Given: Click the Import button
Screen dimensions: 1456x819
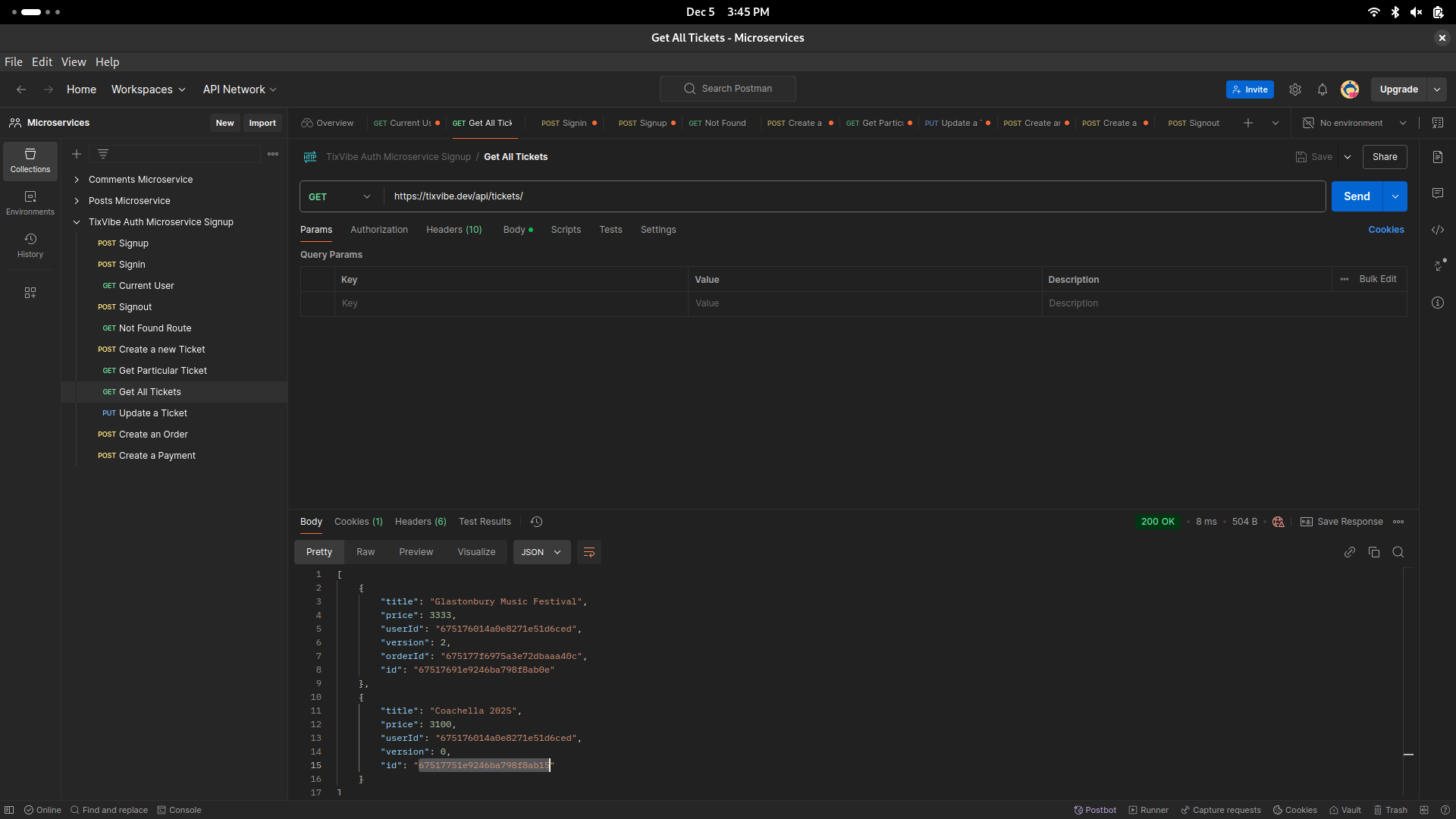Looking at the screenshot, I should (x=262, y=123).
